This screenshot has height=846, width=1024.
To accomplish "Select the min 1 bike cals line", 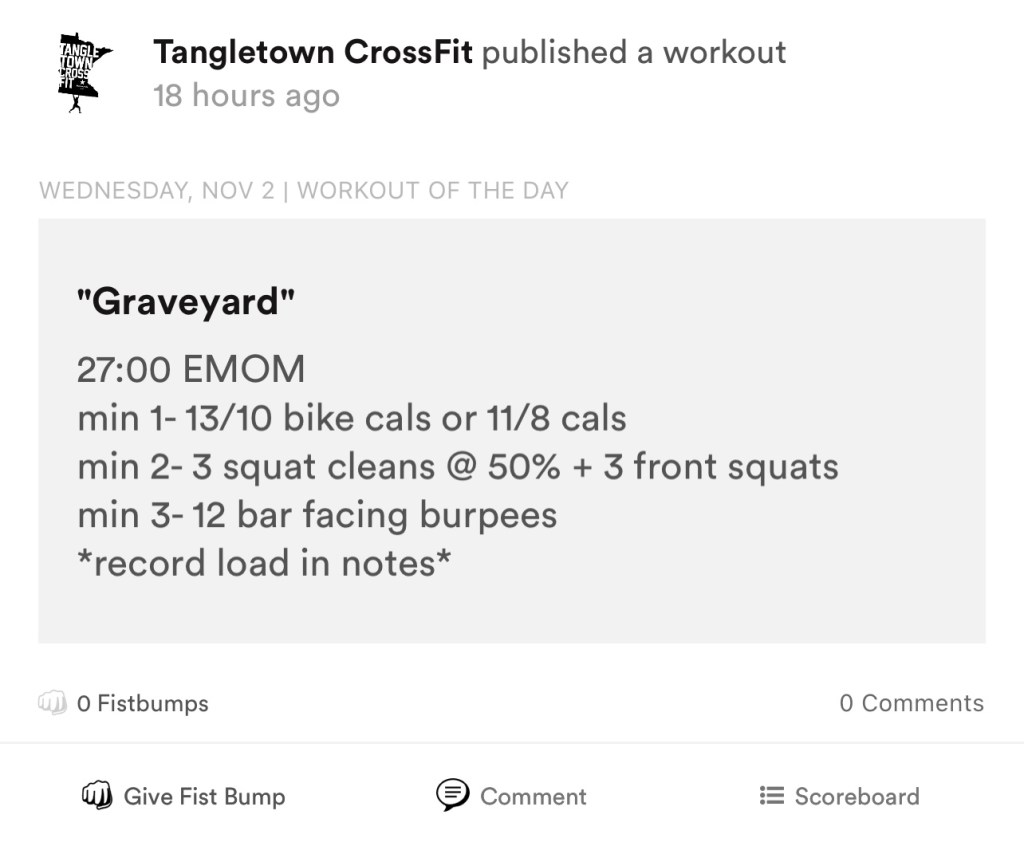I will coord(352,418).
